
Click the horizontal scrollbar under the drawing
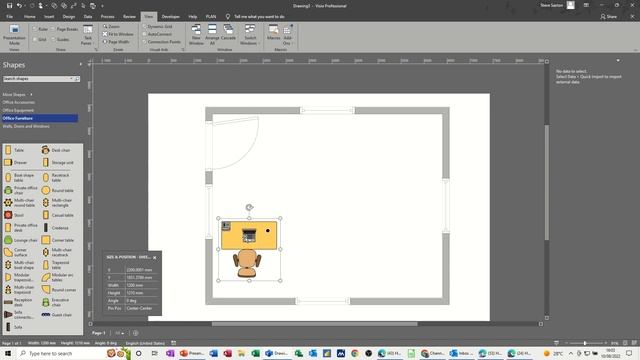[315, 324]
